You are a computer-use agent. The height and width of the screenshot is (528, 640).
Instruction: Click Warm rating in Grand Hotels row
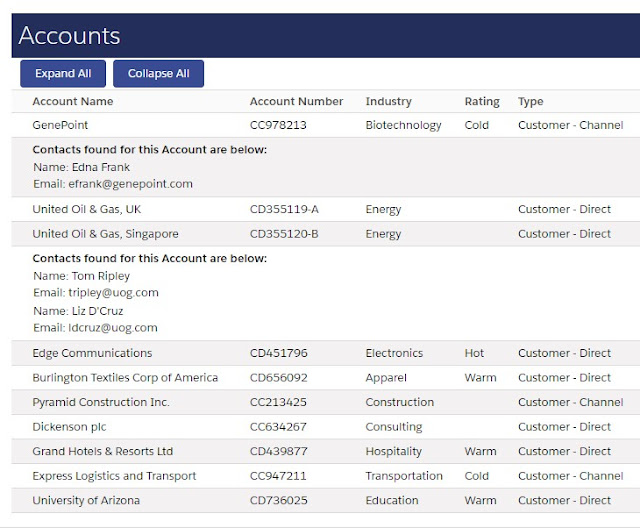click(x=480, y=451)
